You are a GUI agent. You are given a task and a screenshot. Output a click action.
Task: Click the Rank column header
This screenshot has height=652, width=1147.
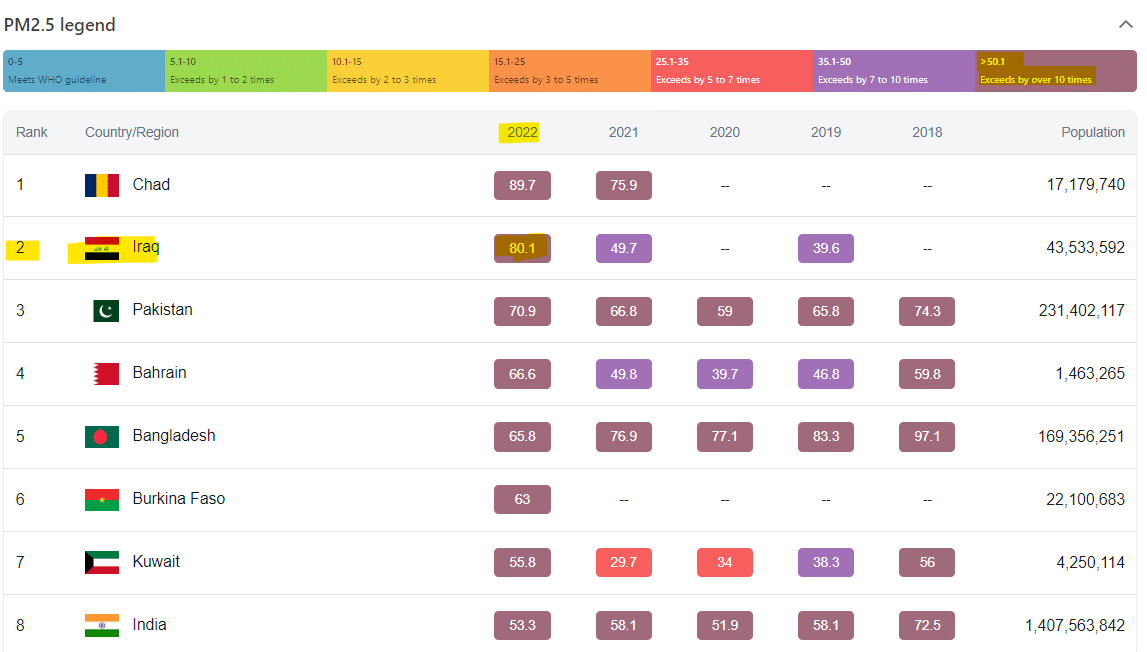[x=32, y=132]
